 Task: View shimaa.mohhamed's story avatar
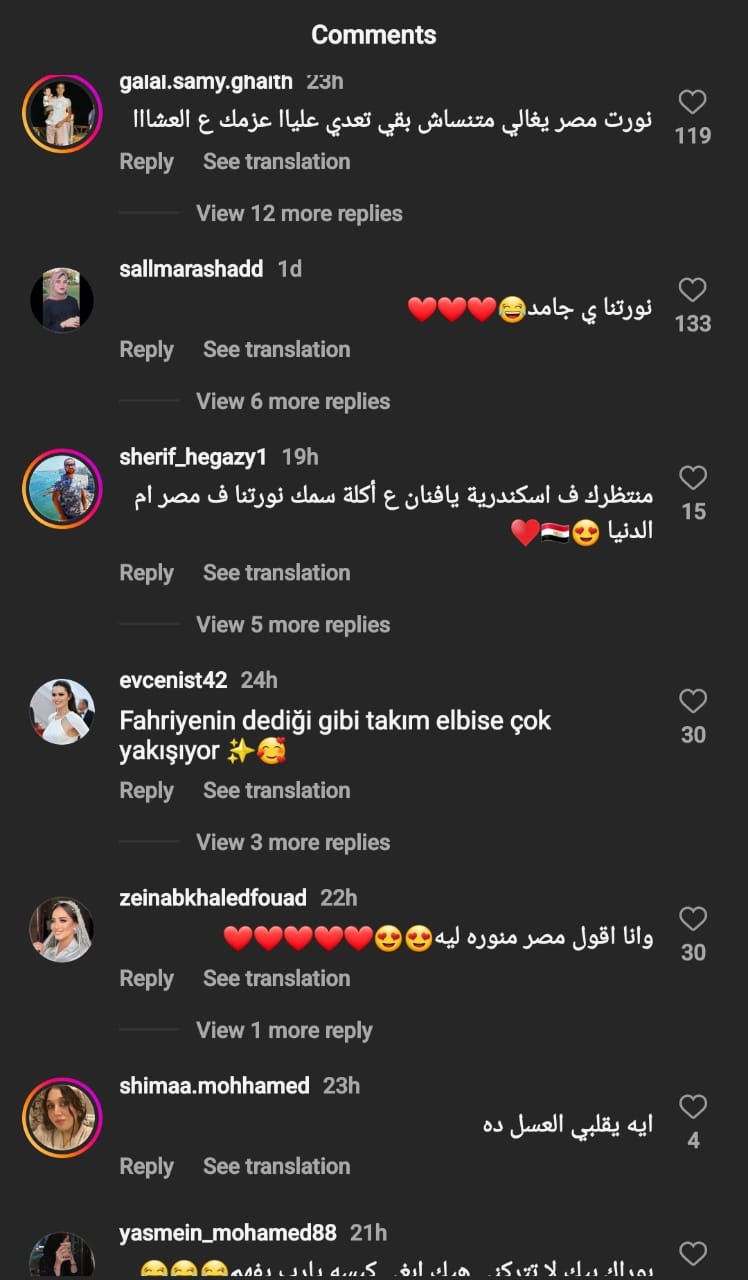62,1118
